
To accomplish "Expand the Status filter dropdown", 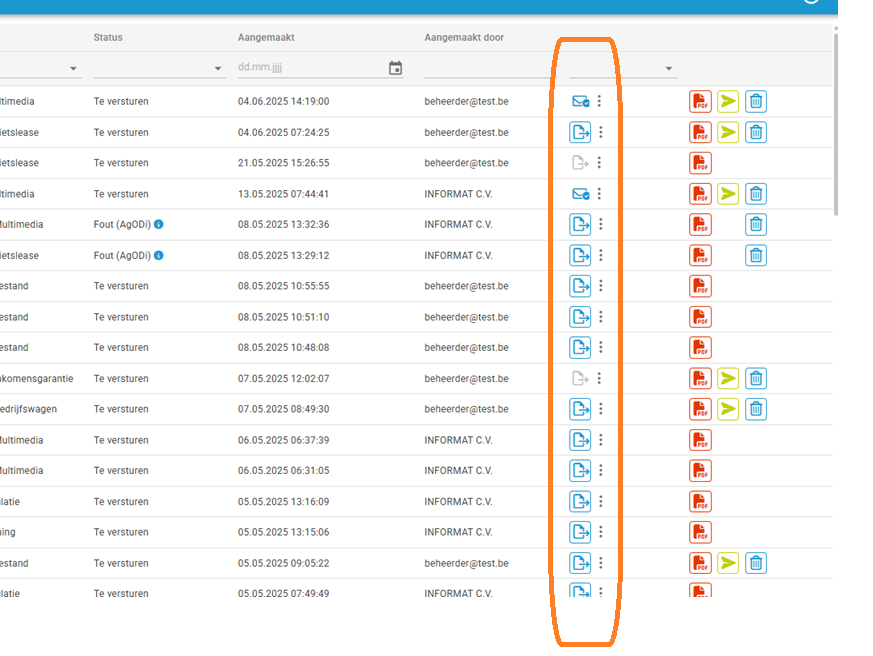I will tap(217, 69).
